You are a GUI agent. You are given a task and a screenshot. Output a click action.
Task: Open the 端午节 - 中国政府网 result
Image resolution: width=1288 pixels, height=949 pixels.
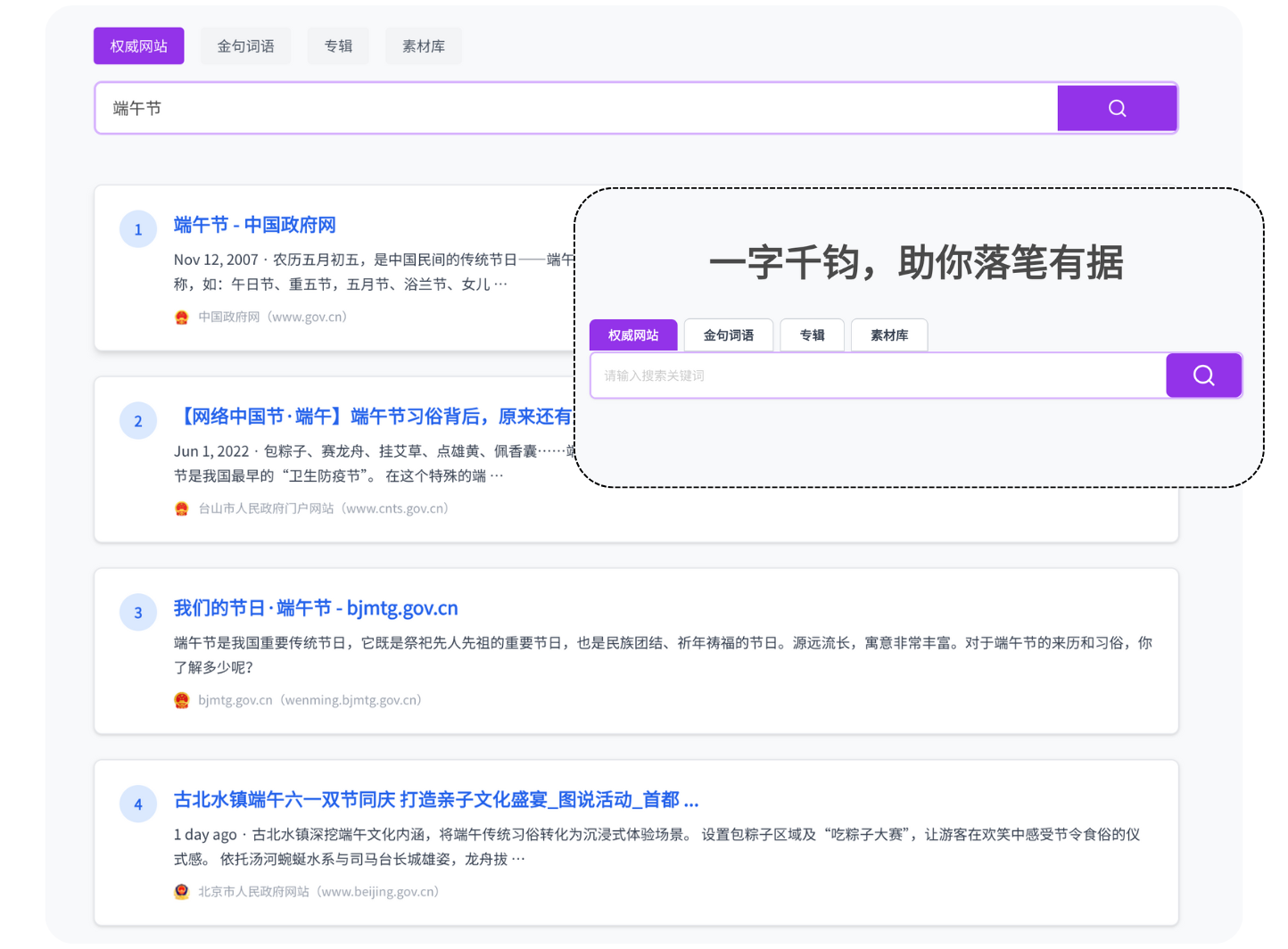(x=254, y=225)
